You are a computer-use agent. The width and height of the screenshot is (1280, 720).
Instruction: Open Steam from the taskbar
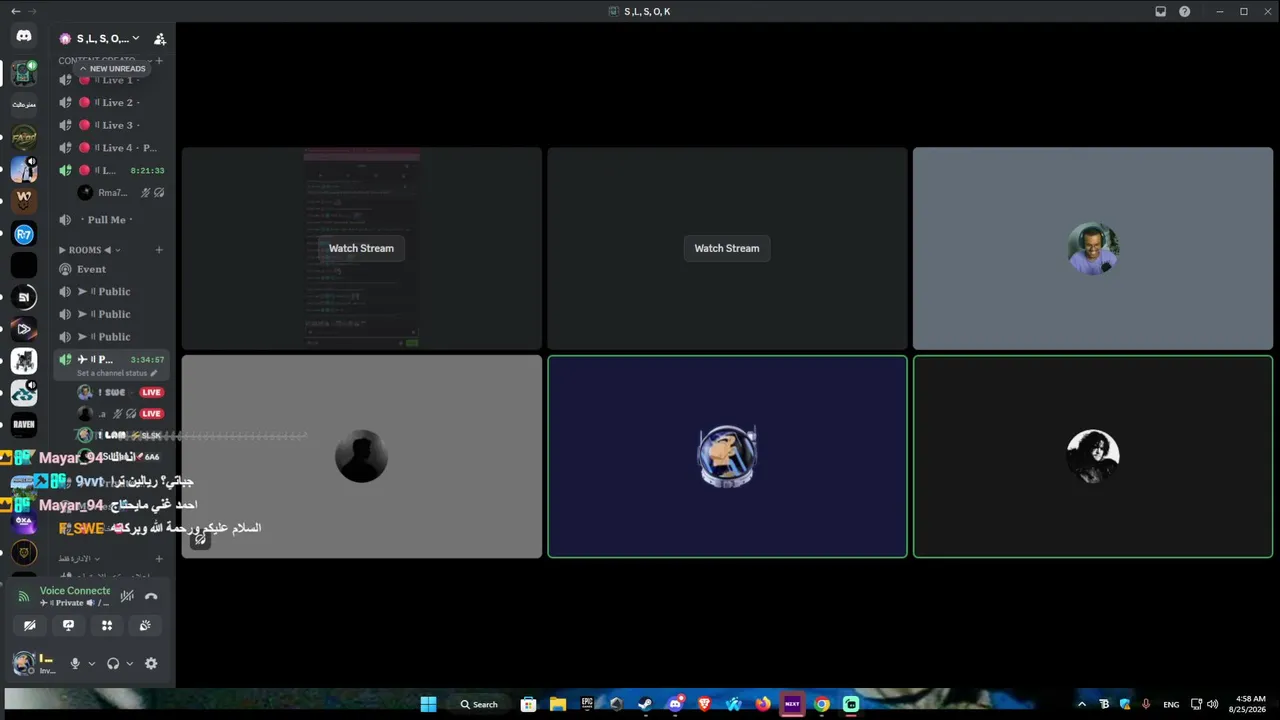(x=645, y=704)
